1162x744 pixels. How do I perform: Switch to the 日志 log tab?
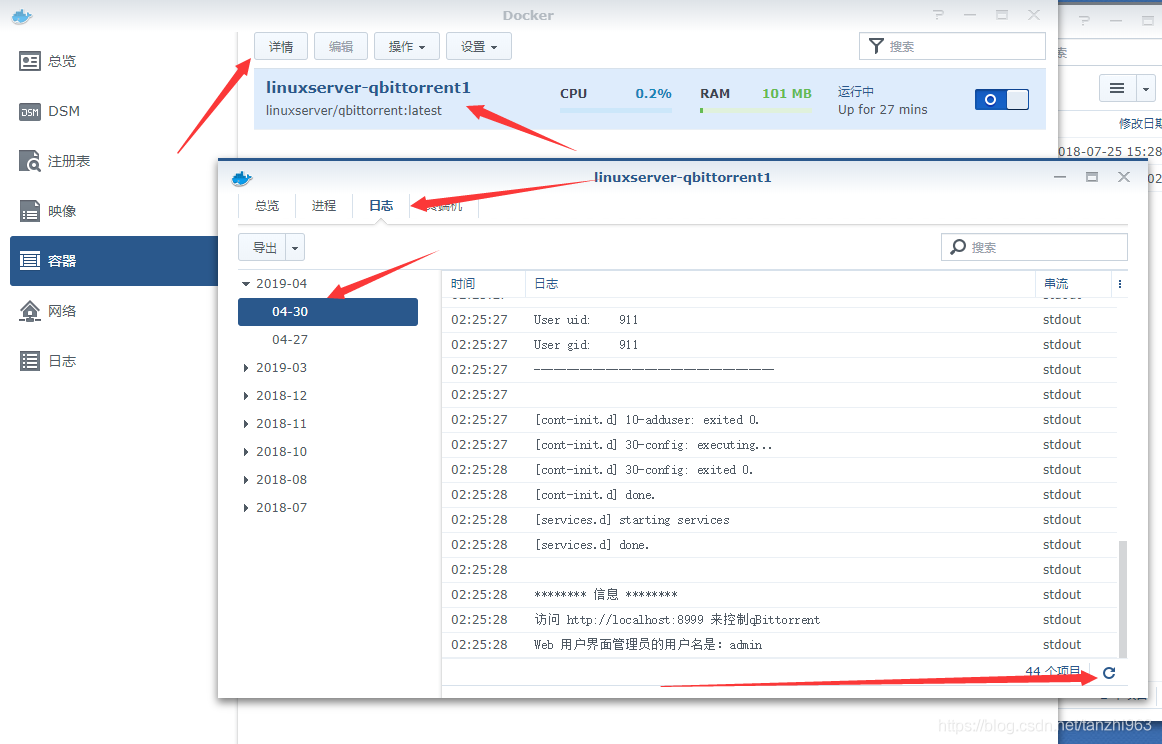click(381, 206)
